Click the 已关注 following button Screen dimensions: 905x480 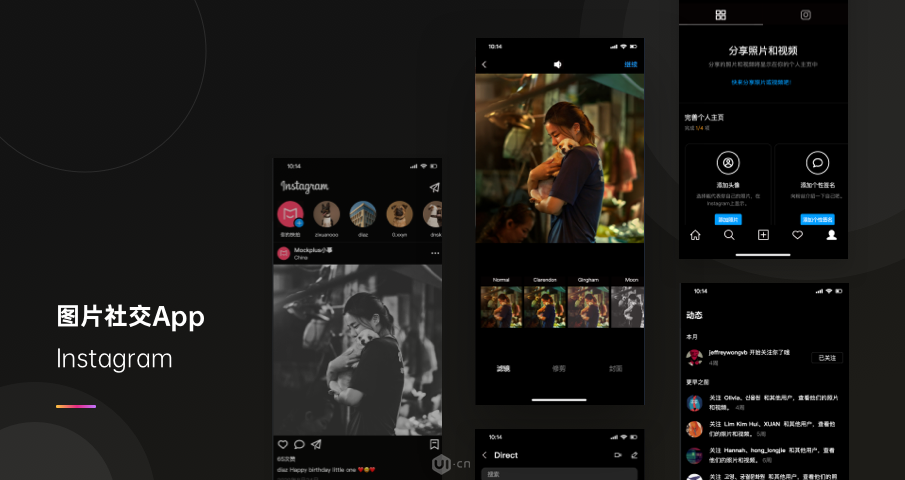tap(827, 358)
